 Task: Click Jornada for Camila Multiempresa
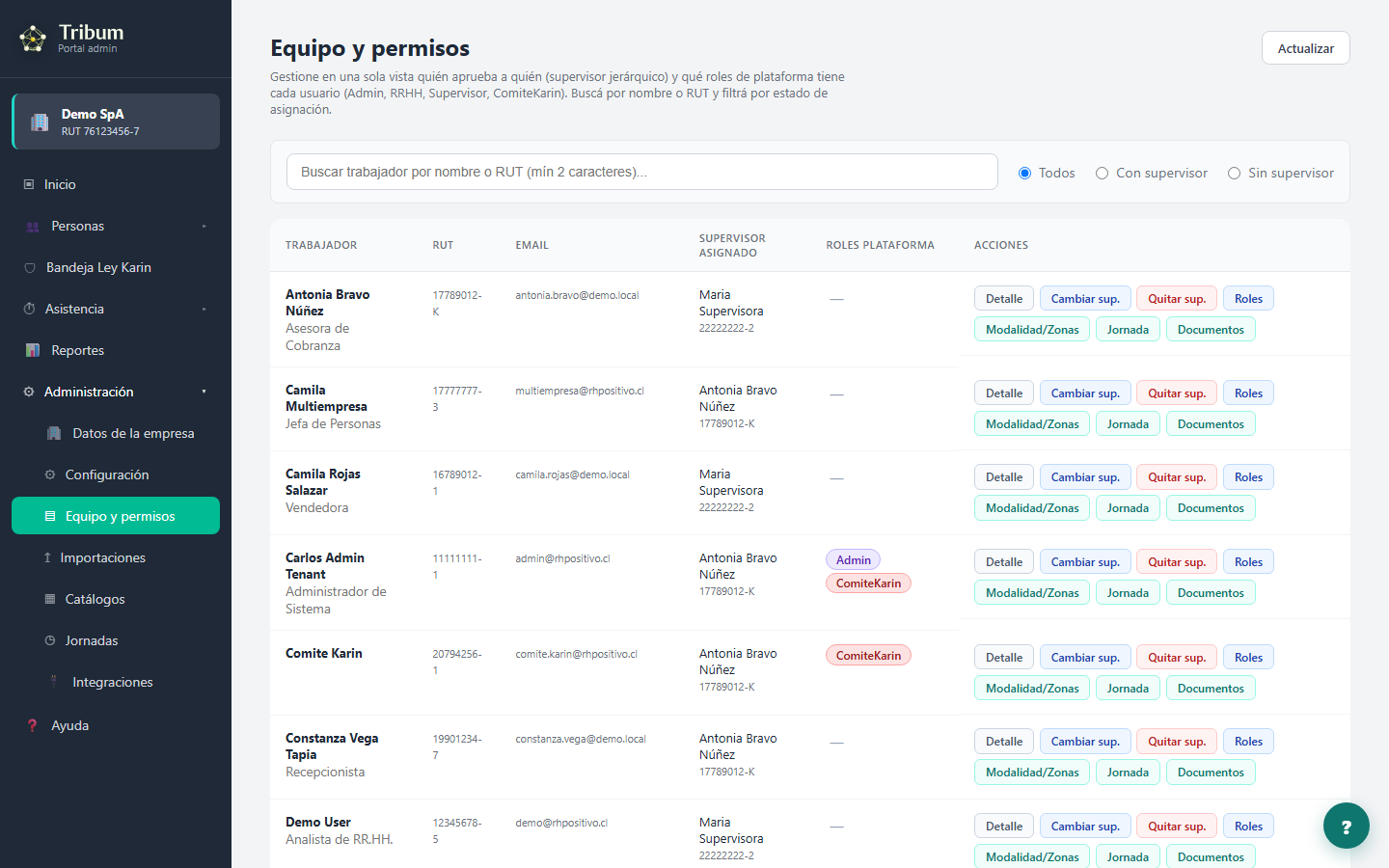(x=1128, y=424)
